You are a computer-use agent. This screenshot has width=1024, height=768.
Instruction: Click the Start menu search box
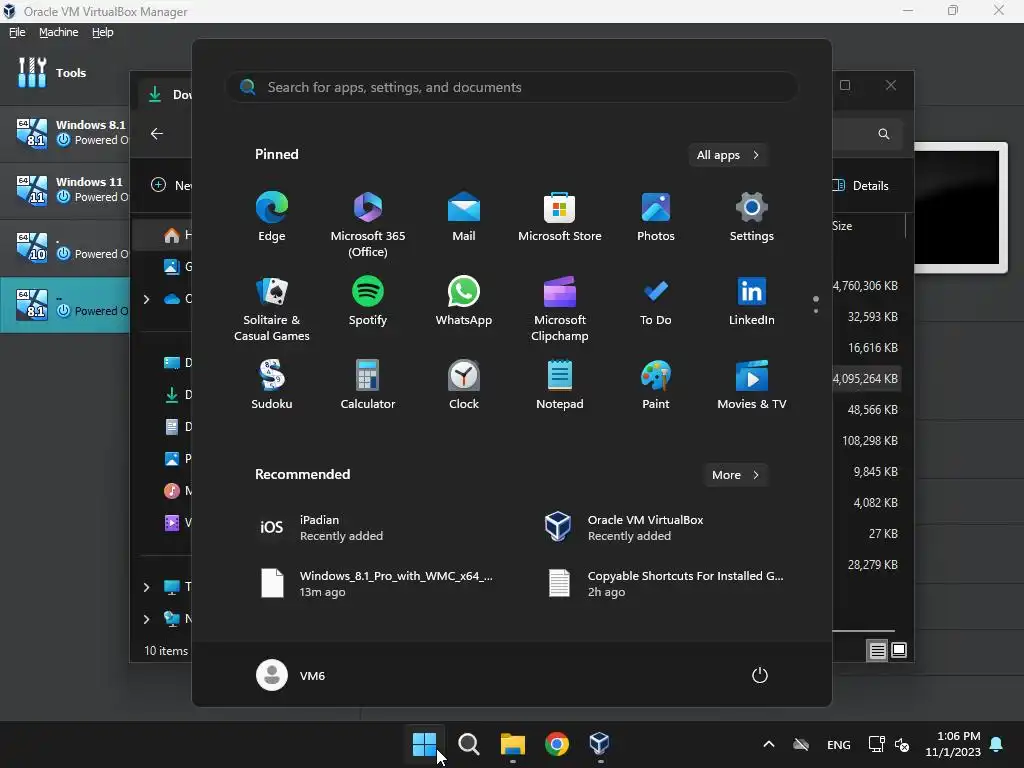click(x=512, y=87)
